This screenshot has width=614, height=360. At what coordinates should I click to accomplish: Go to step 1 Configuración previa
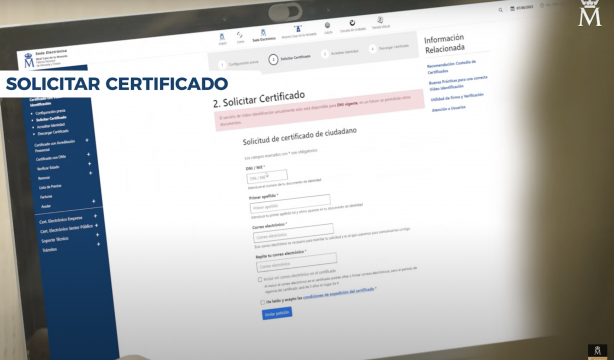click(239, 63)
